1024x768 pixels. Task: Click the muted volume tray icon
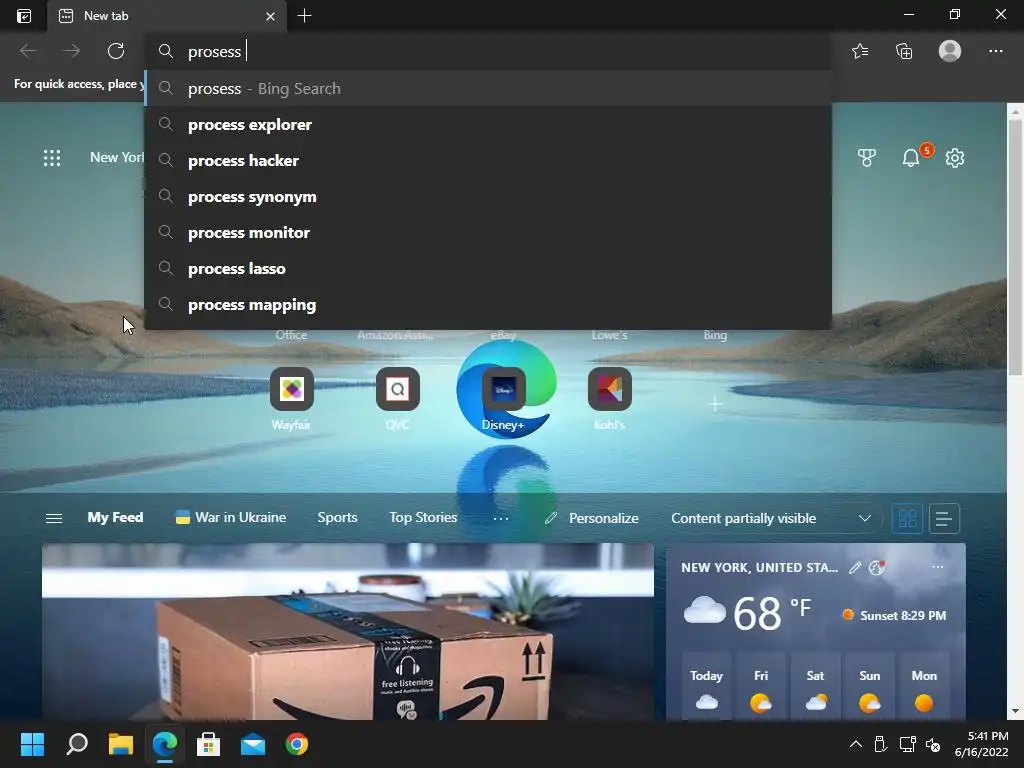coord(933,744)
